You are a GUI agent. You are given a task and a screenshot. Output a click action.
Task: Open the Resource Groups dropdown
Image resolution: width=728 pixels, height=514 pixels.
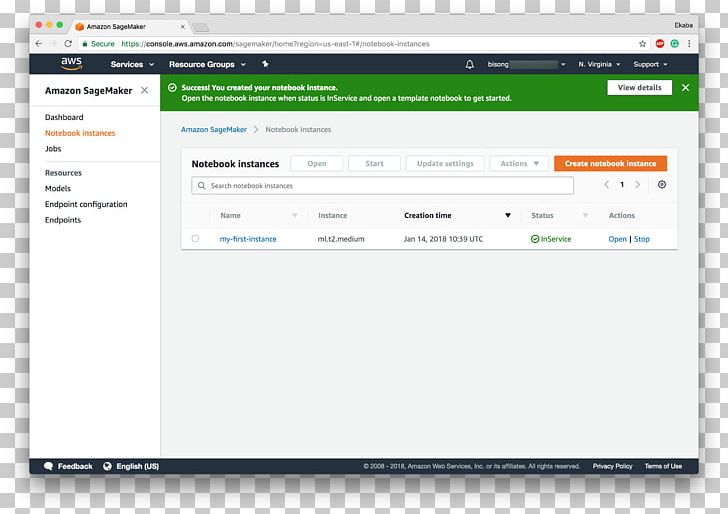(x=207, y=64)
